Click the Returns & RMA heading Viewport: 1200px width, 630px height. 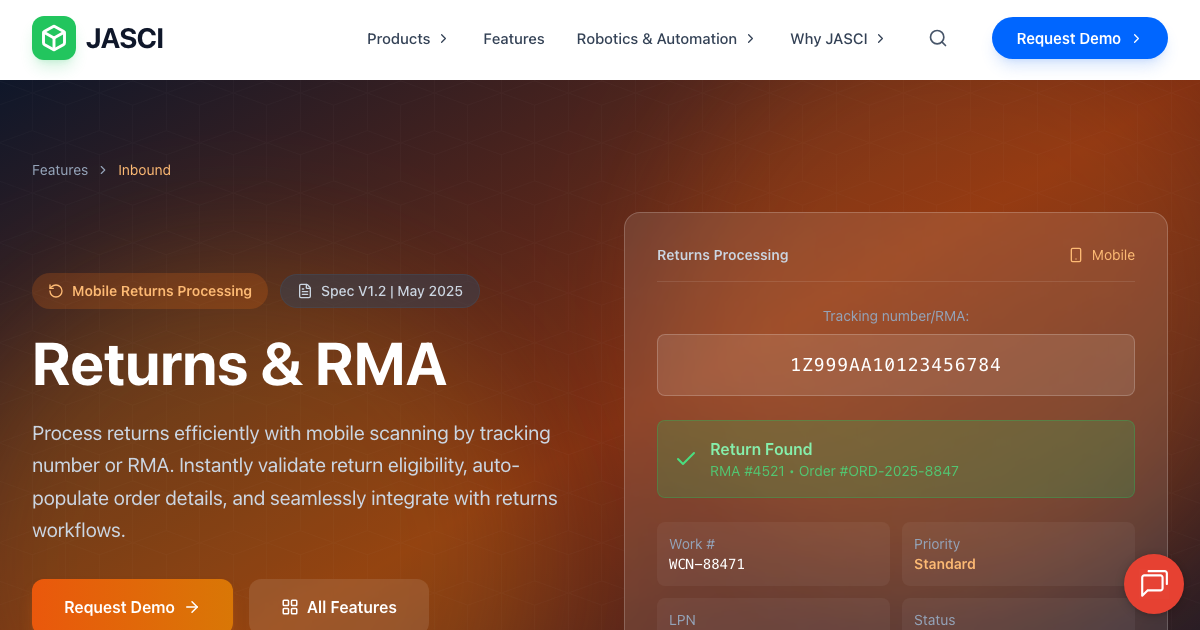coord(239,364)
